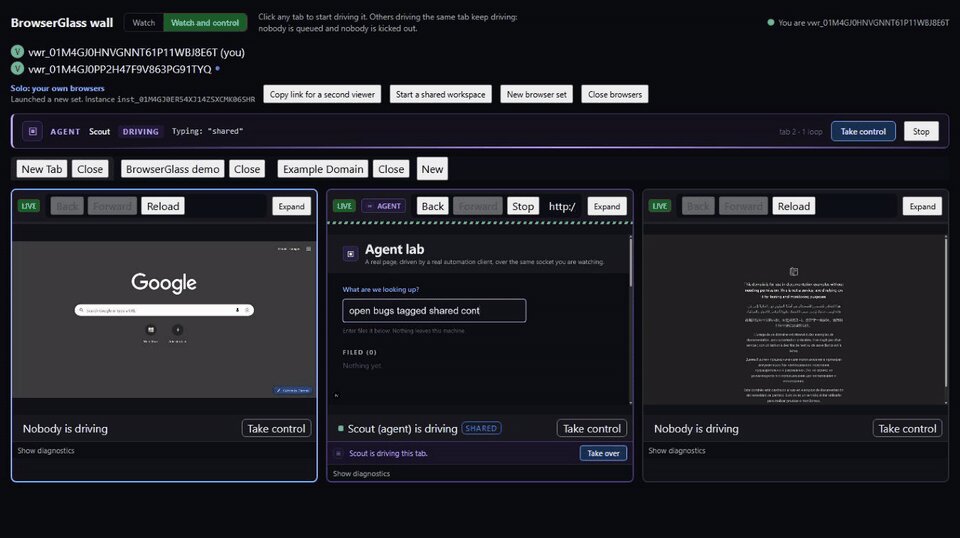Close the New Tab tab
Screen dimensions: 960x538
click(90, 169)
